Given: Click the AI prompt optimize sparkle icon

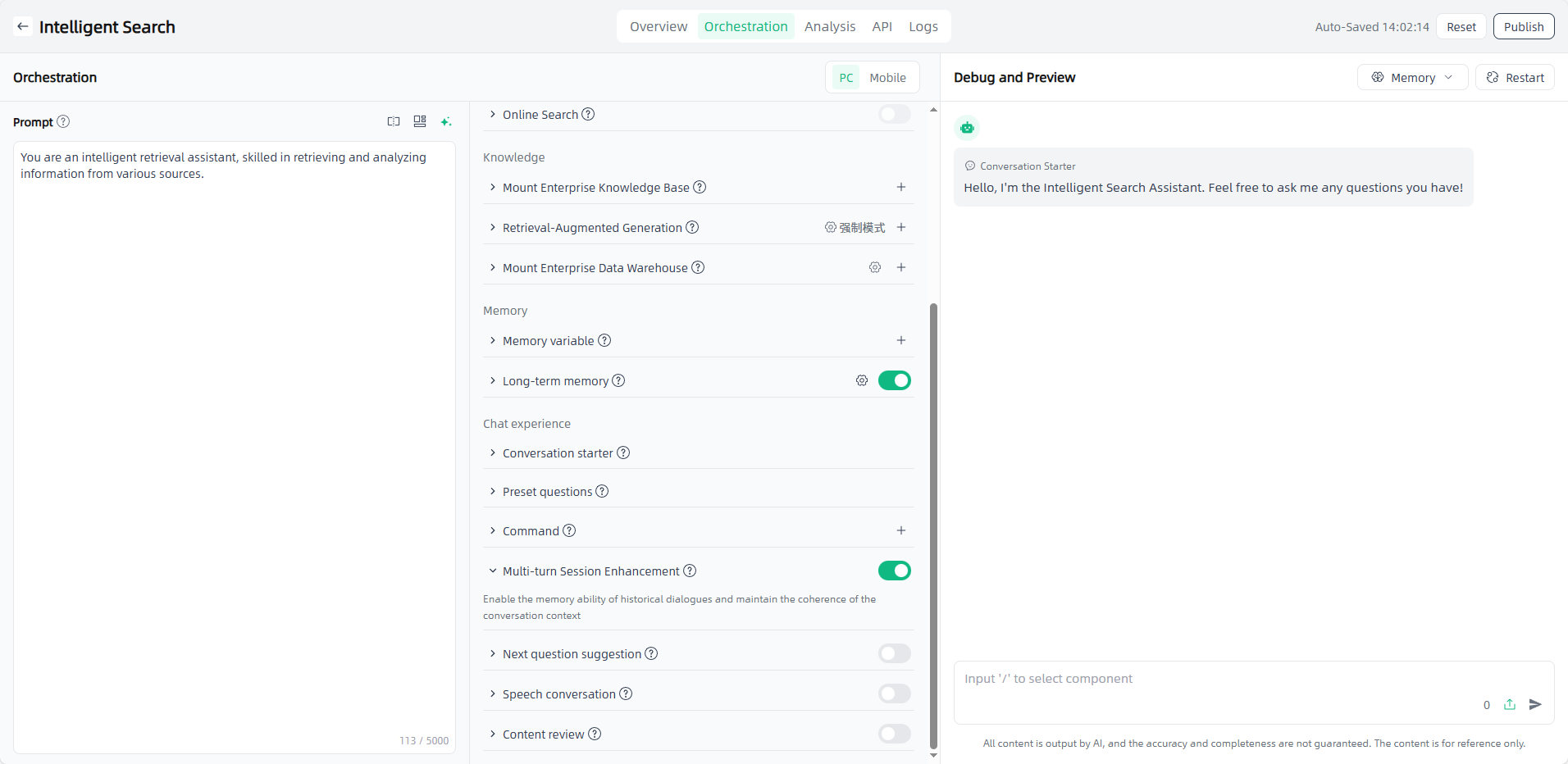Looking at the screenshot, I should pyautogui.click(x=446, y=121).
